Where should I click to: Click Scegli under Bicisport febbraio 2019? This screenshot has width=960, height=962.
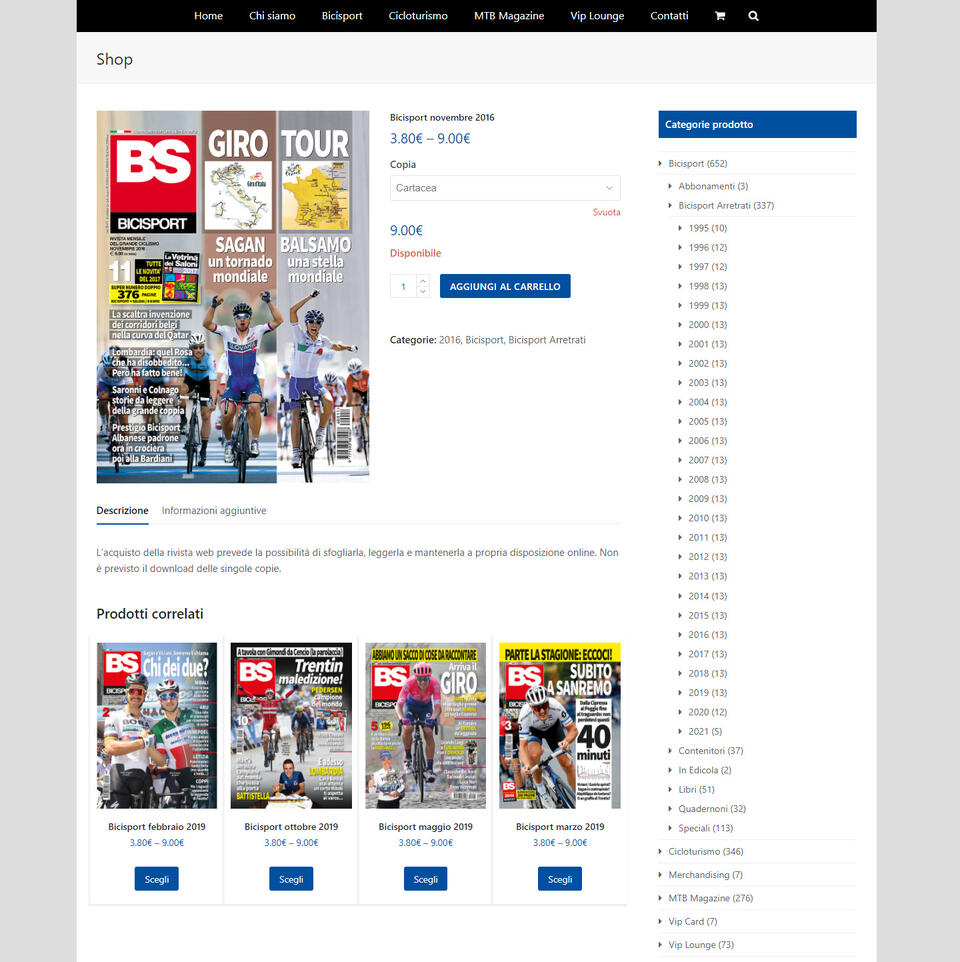156,879
